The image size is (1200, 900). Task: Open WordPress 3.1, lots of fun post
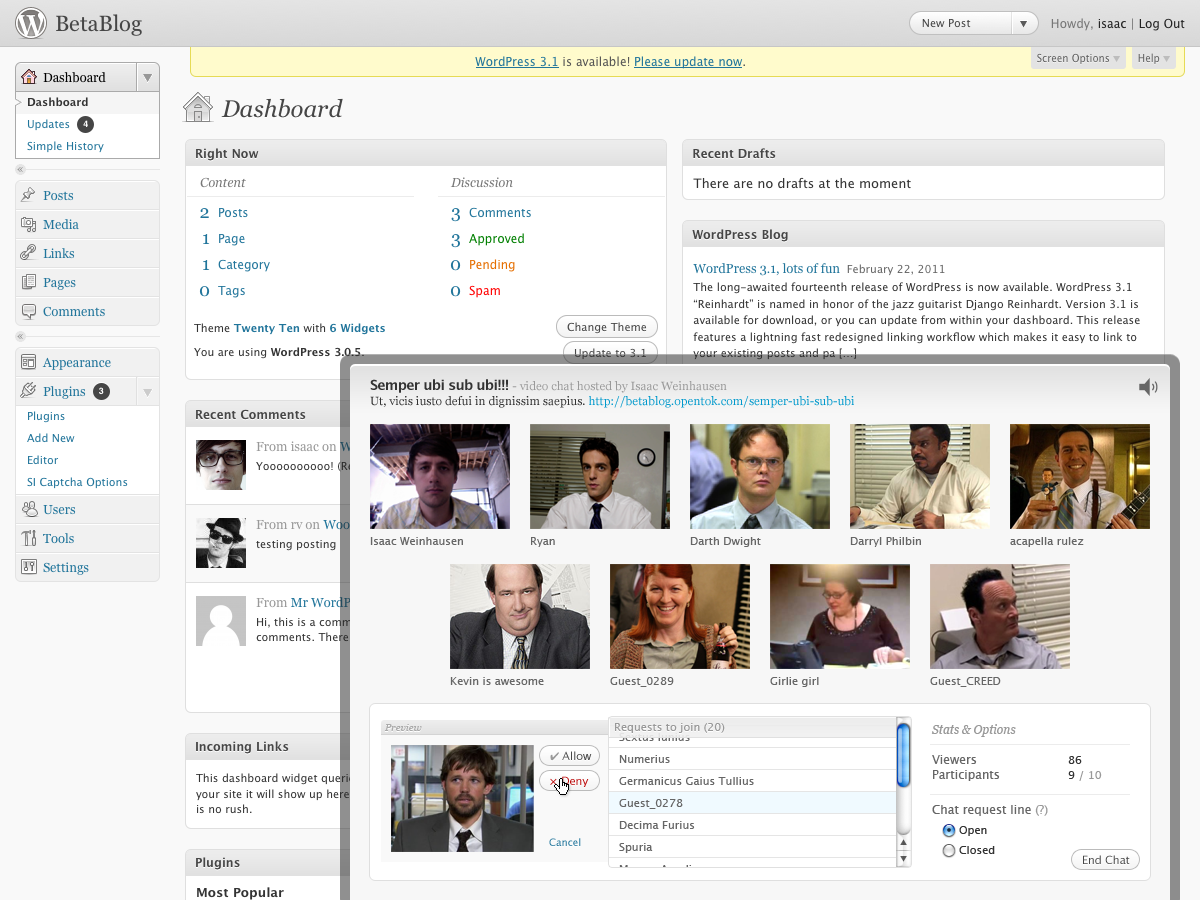pyautogui.click(x=767, y=268)
